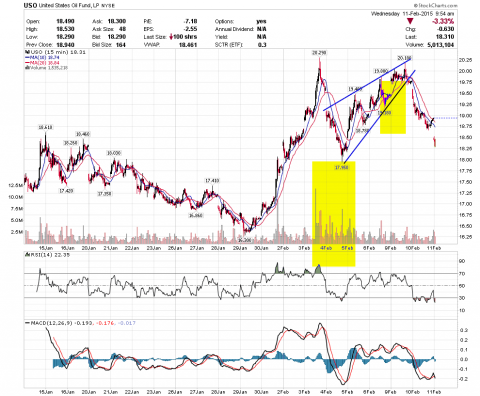The height and width of the screenshot is (396, 480).
Task: Click the red down-triangle next to -3.33%
Action: [x=410, y=21]
